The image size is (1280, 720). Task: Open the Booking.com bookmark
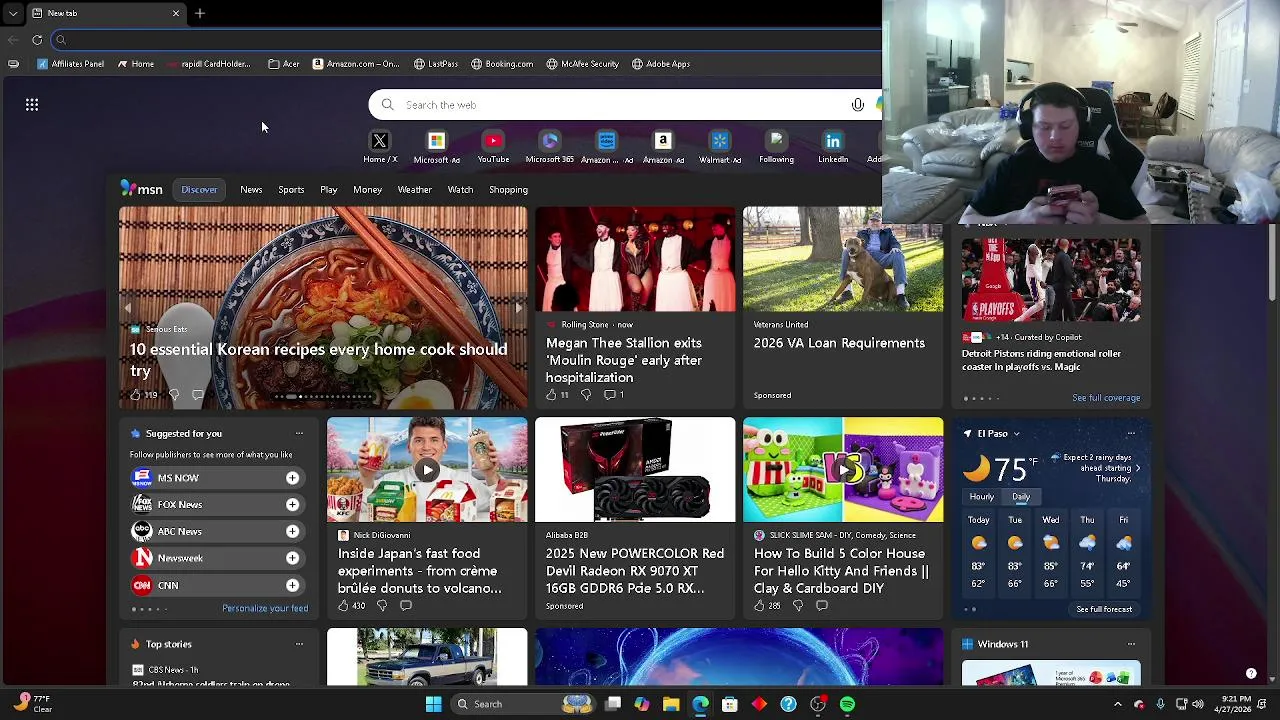pyautogui.click(x=502, y=64)
